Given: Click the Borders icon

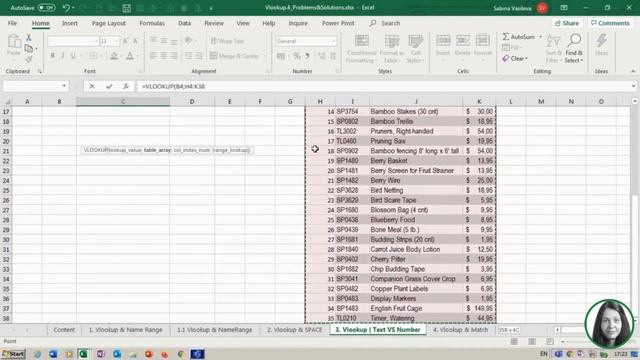Looking at the screenshot, I should 93,56.
